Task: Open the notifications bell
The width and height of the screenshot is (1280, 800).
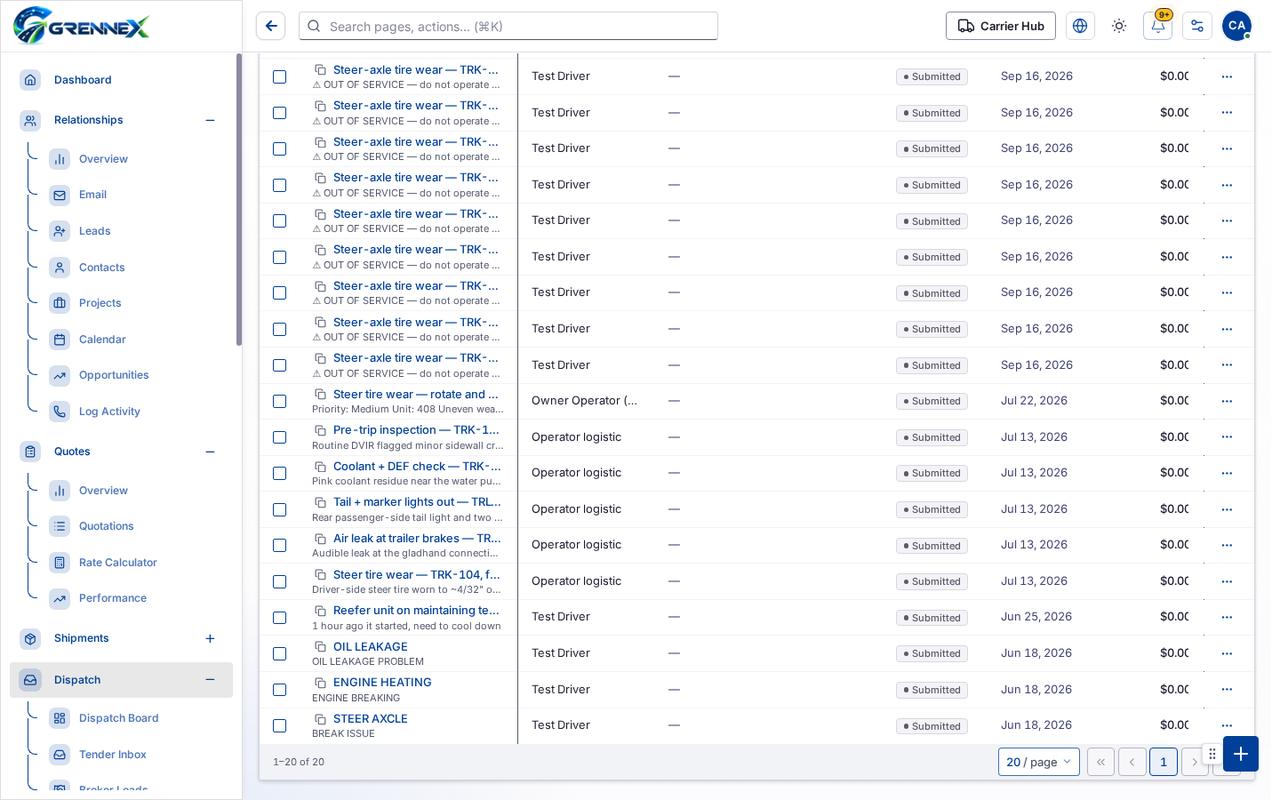Action: (x=1158, y=26)
